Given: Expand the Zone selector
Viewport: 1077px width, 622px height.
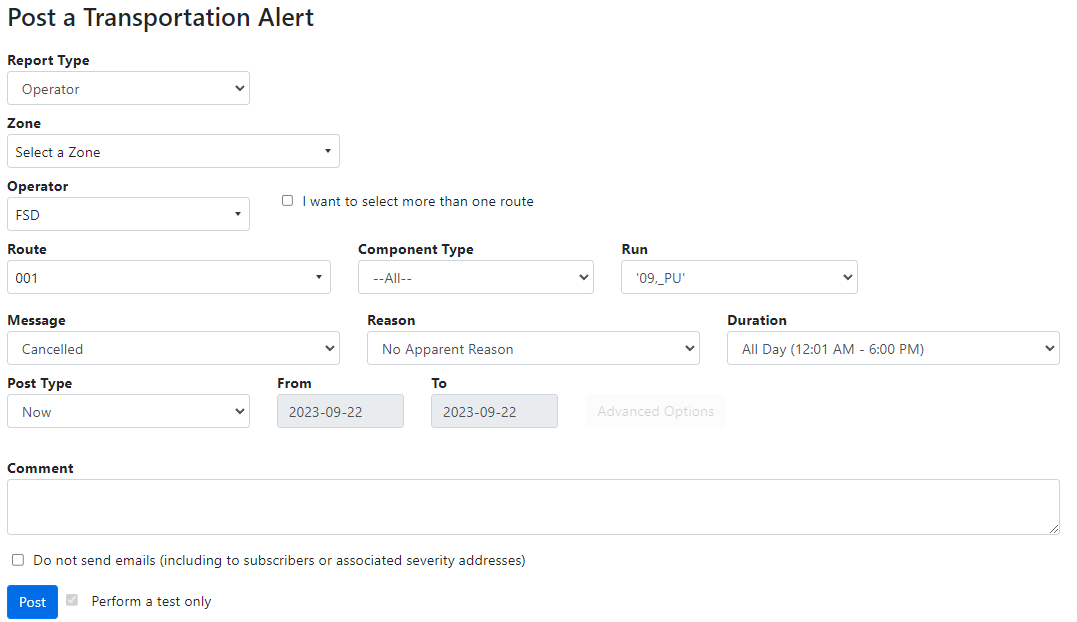Looking at the screenshot, I should pyautogui.click(x=173, y=152).
